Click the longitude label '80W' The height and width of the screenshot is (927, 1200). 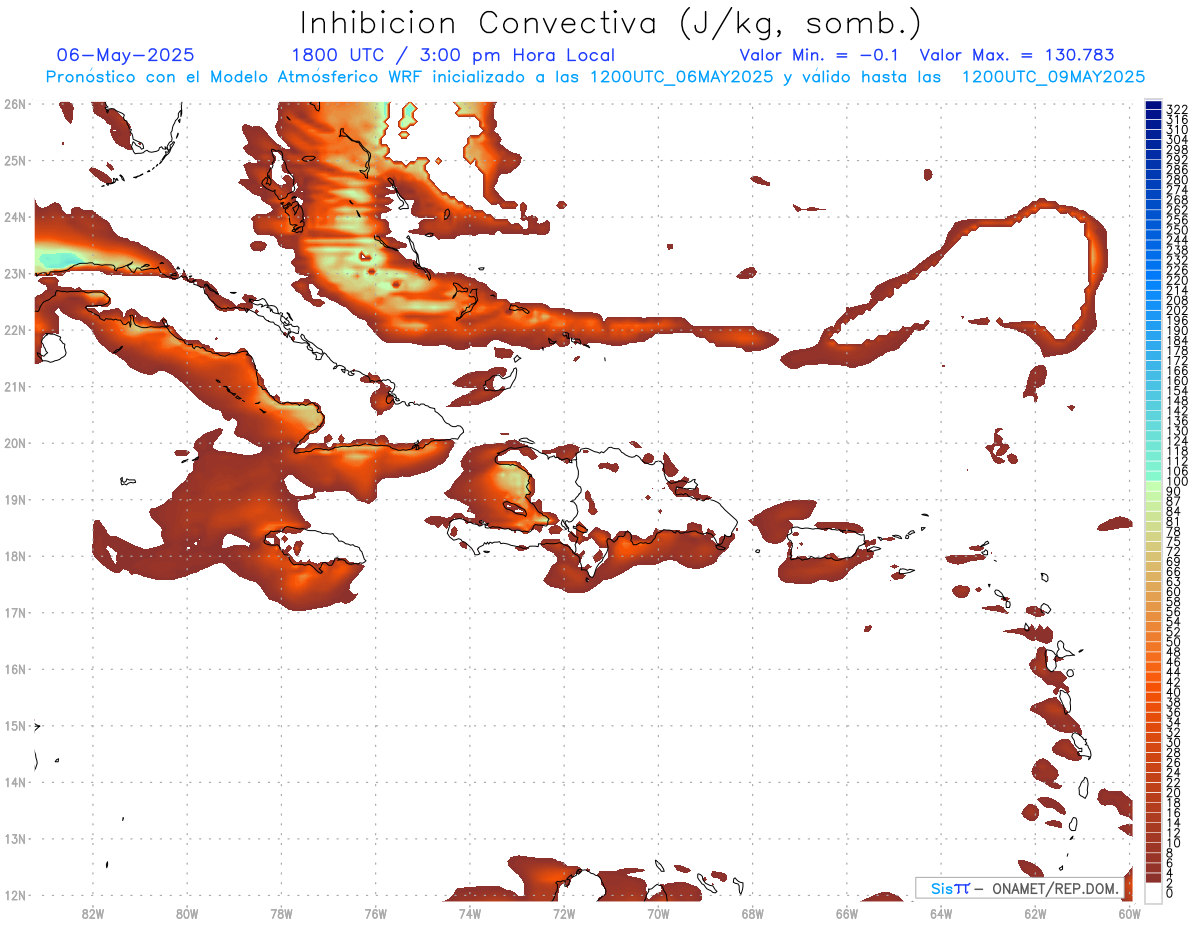coord(187,913)
